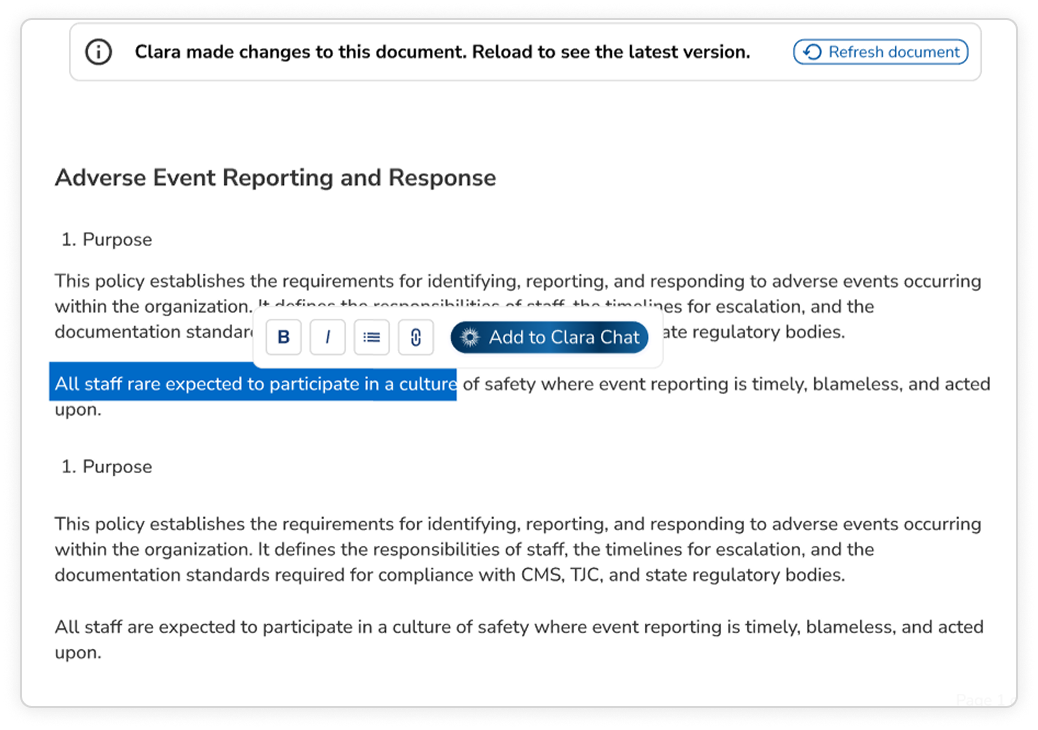Insert a link on selected text

click(x=416, y=337)
